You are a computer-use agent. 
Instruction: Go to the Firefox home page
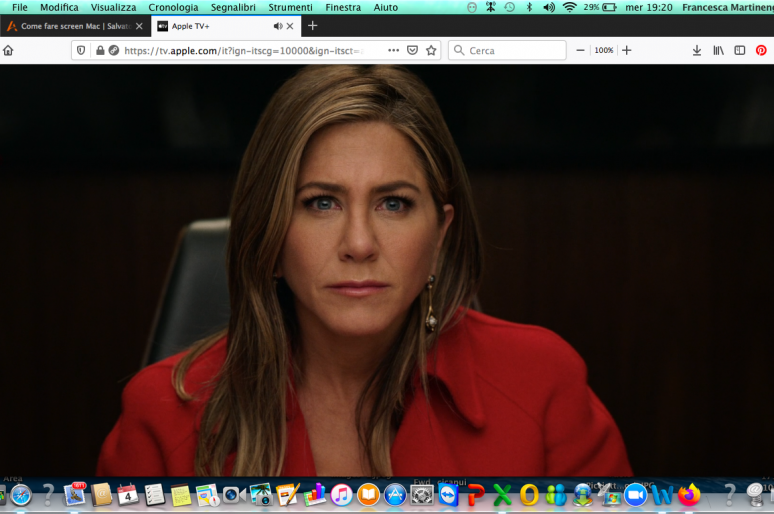pos(8,50)
